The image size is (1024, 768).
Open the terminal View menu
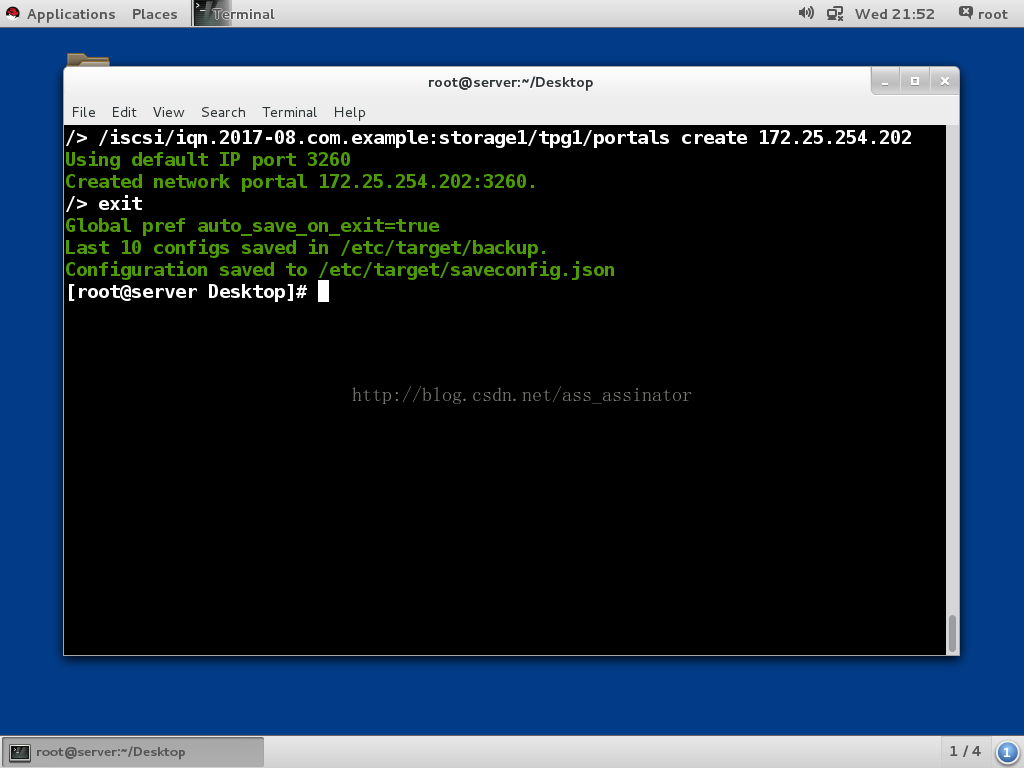168,112
